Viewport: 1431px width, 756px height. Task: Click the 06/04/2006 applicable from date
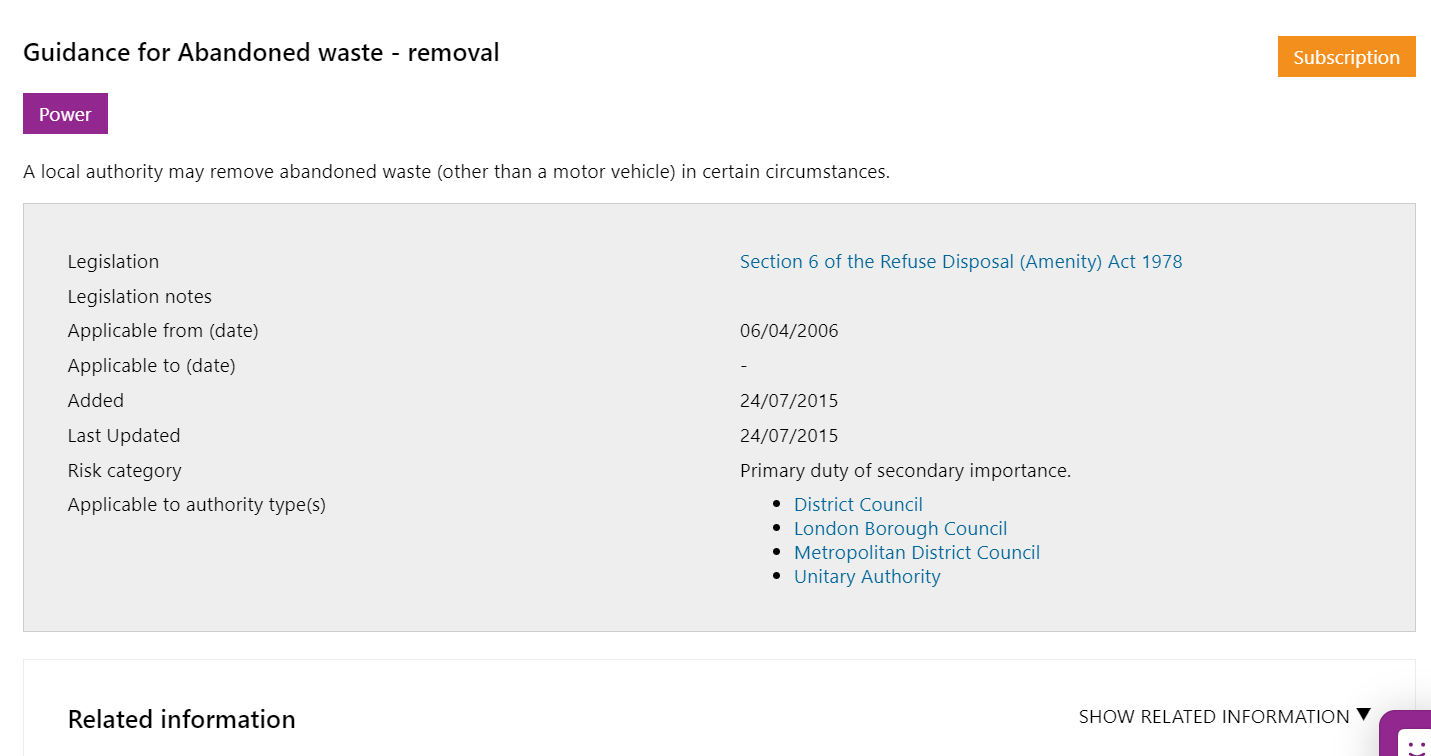(x=789, y=331)
